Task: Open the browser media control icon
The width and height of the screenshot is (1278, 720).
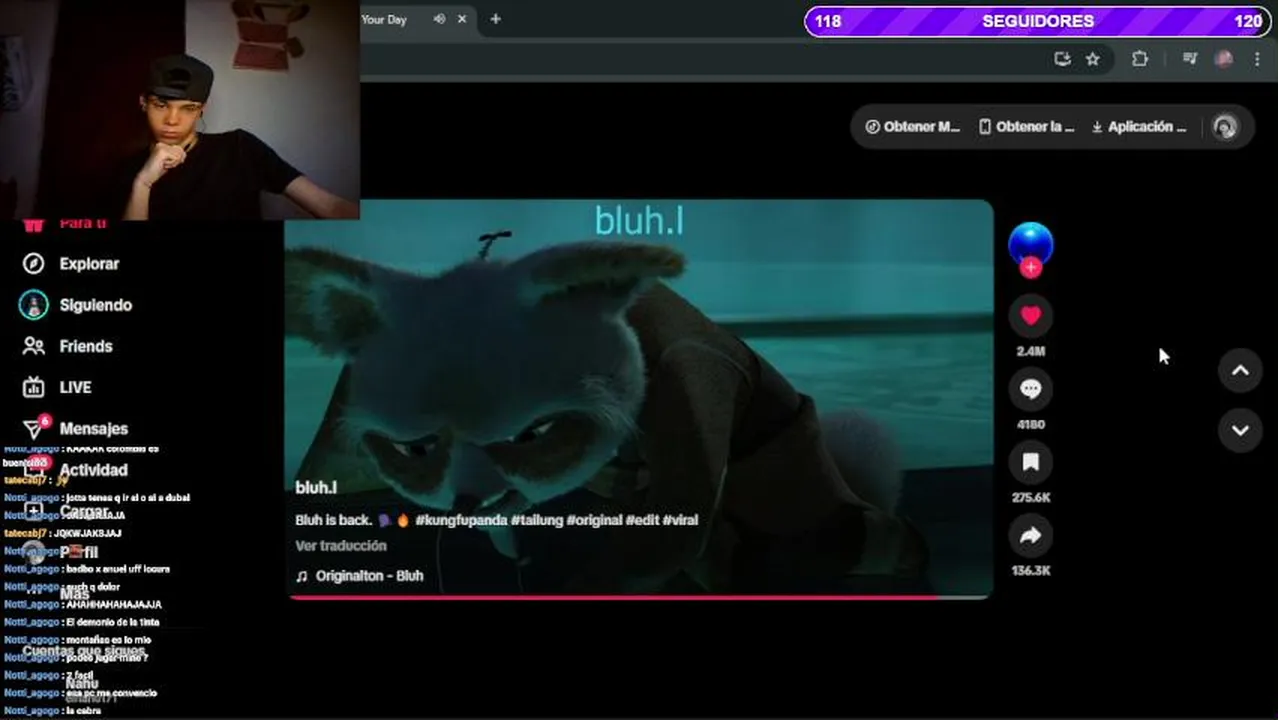Action: [1190, 59]
